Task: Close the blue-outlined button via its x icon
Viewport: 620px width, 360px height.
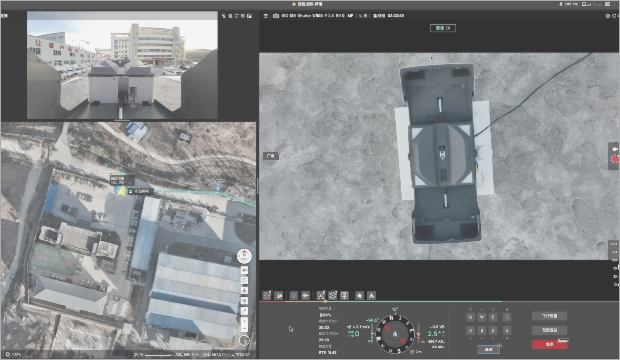Action: 499,345
